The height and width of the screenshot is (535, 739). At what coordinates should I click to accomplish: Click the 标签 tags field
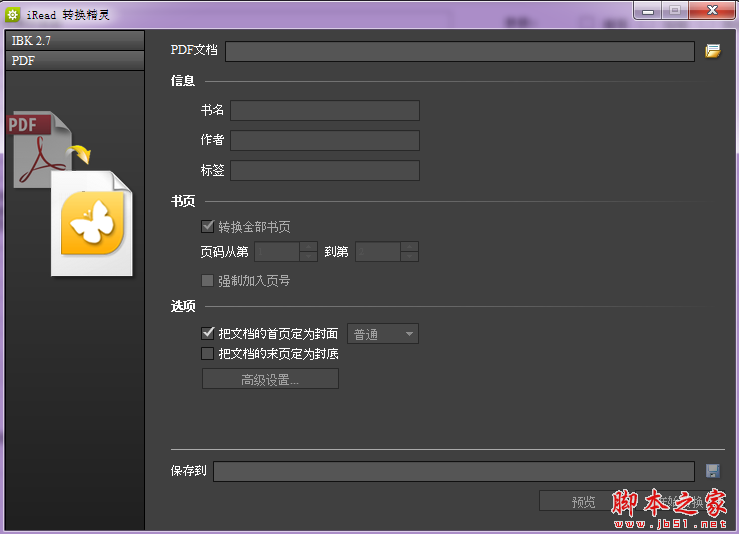point(325,171)
